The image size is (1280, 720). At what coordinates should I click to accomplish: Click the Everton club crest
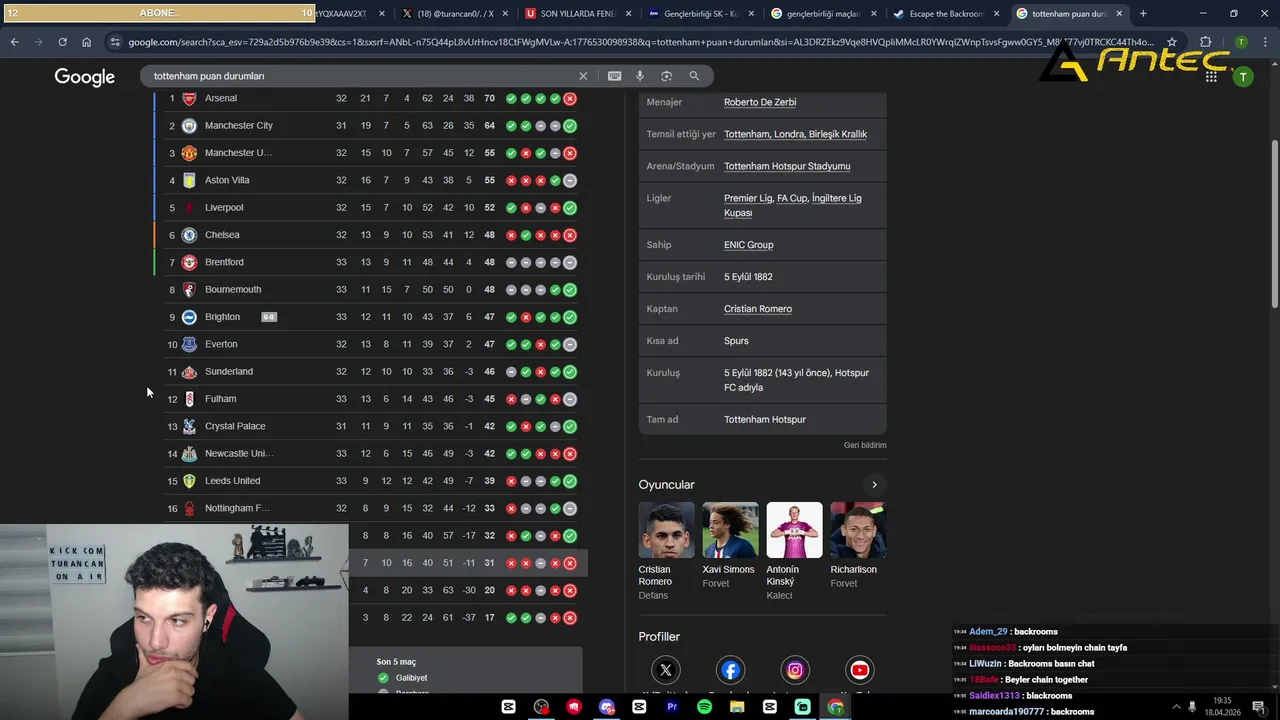189,344
